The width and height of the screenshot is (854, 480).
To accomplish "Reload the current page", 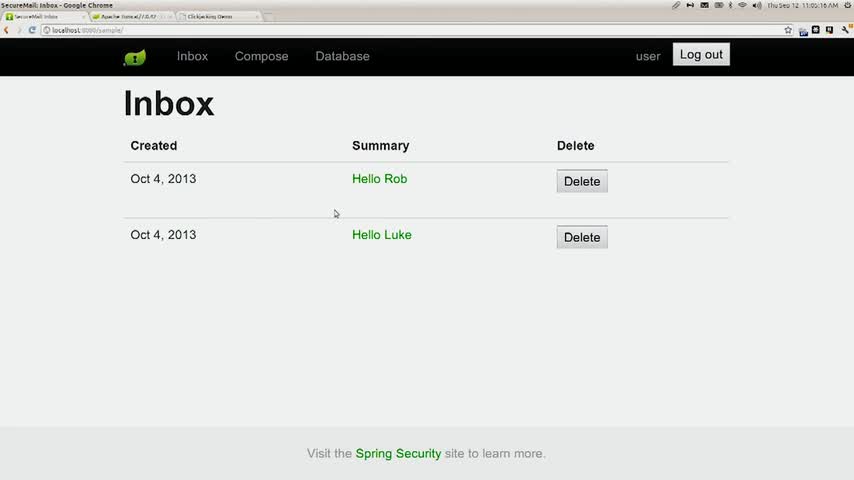I will (32, 30).
